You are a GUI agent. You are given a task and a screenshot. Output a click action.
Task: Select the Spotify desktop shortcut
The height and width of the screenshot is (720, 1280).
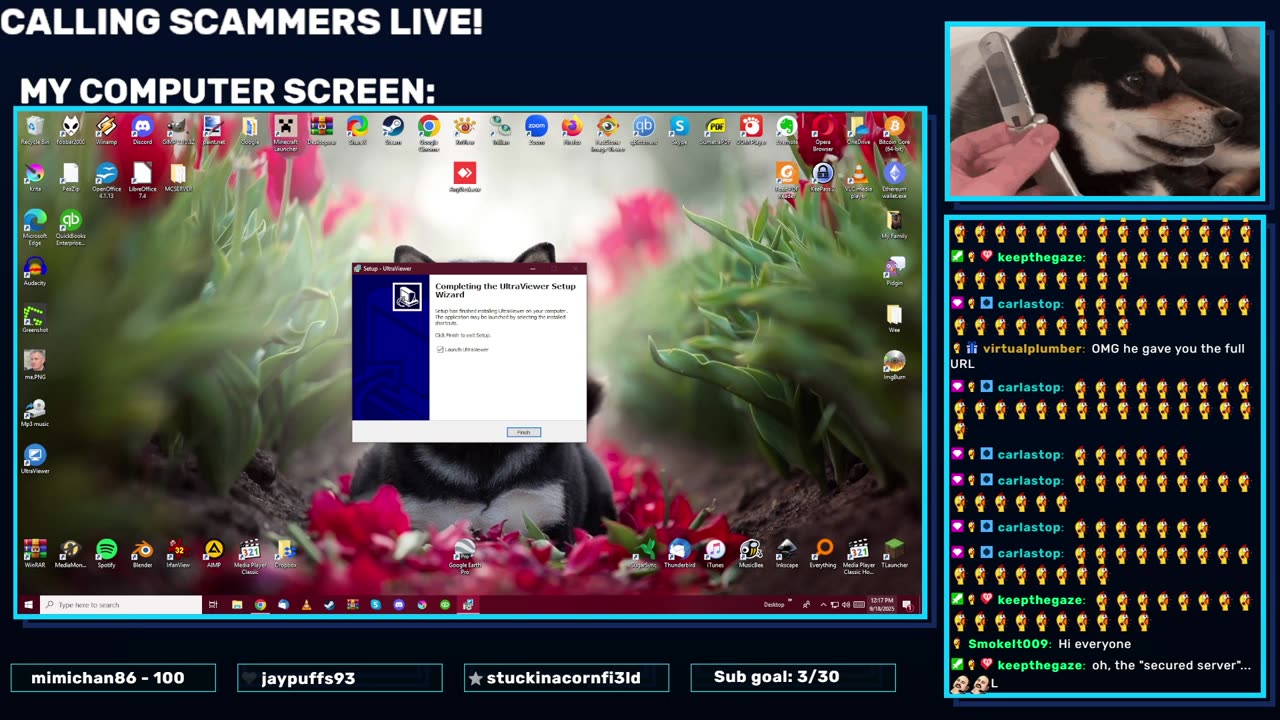click(106, 554)
